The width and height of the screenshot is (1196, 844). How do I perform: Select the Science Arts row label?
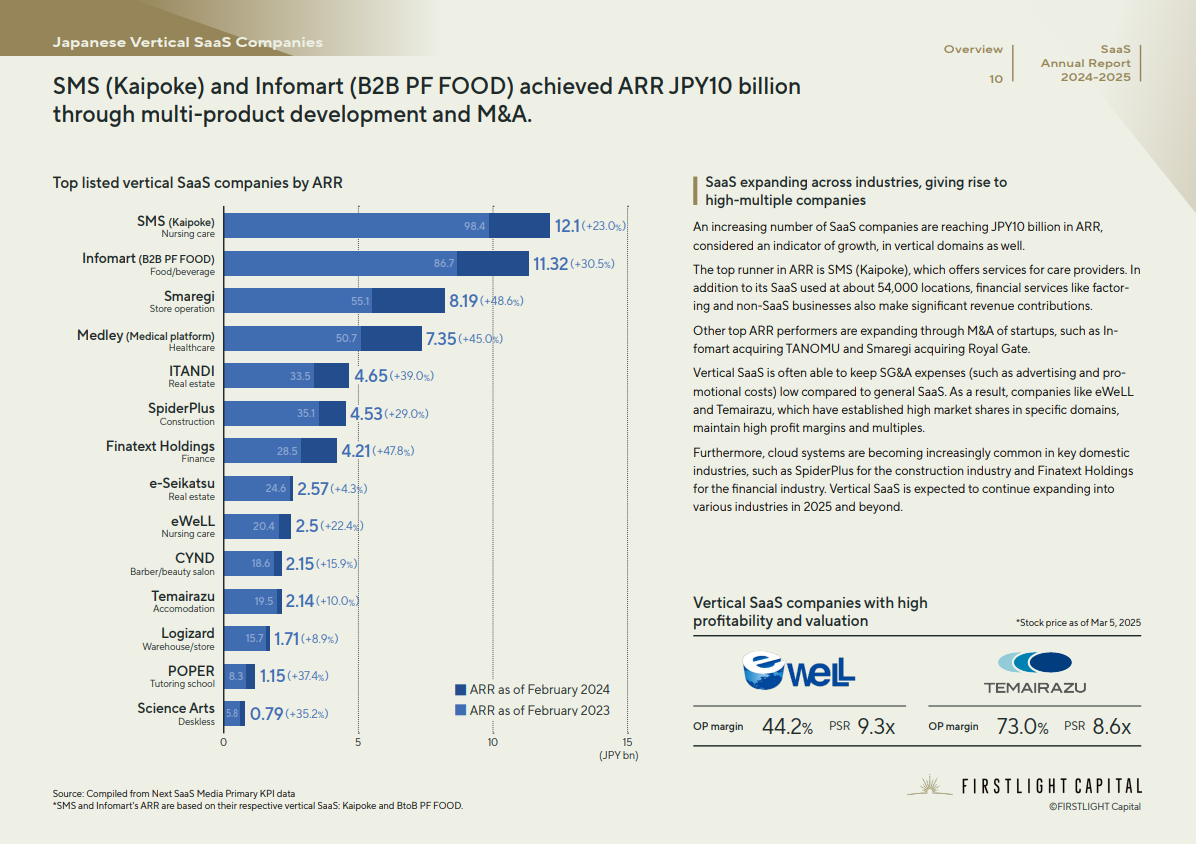[176, 714]
